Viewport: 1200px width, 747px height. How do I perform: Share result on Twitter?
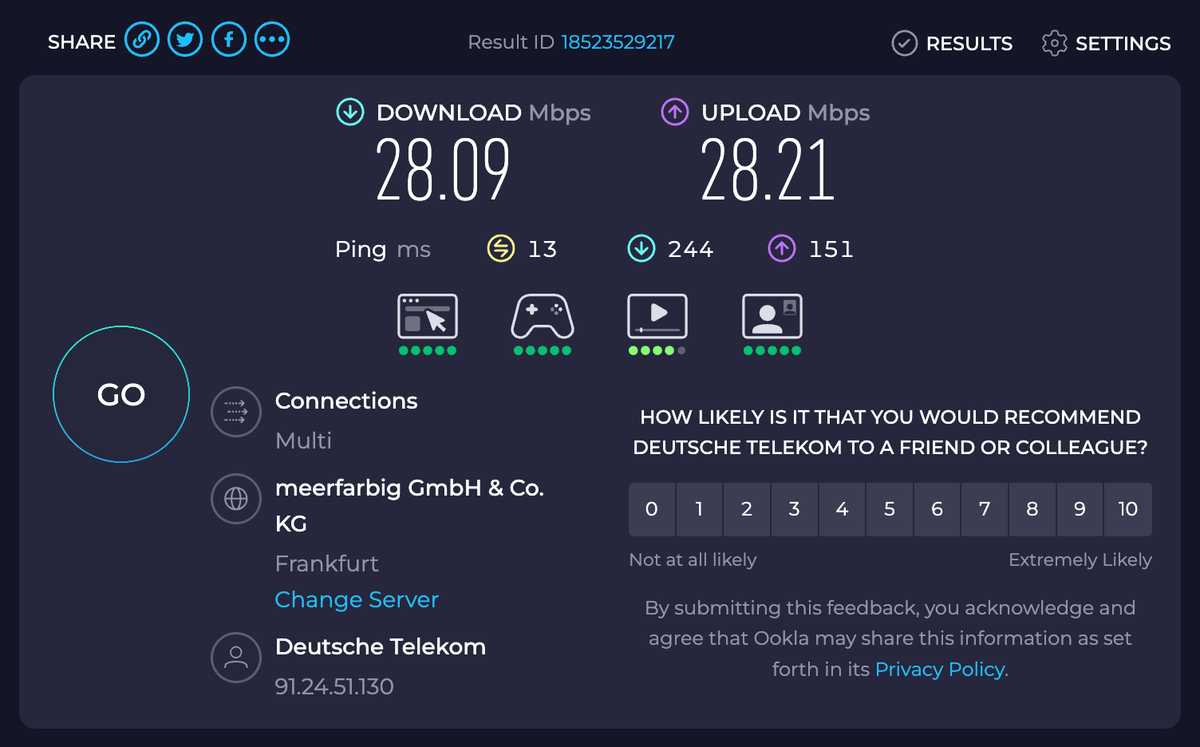pos(185,39)
